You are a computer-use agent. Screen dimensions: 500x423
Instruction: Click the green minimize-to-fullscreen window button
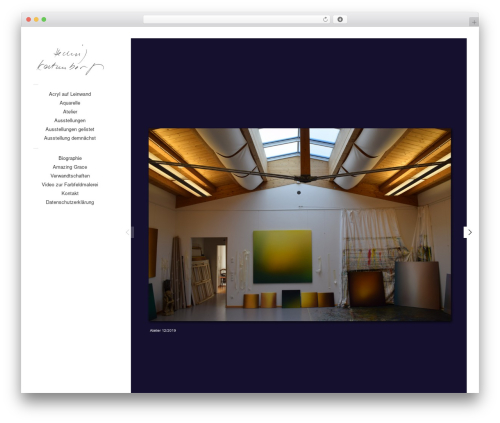pos(44,19)
